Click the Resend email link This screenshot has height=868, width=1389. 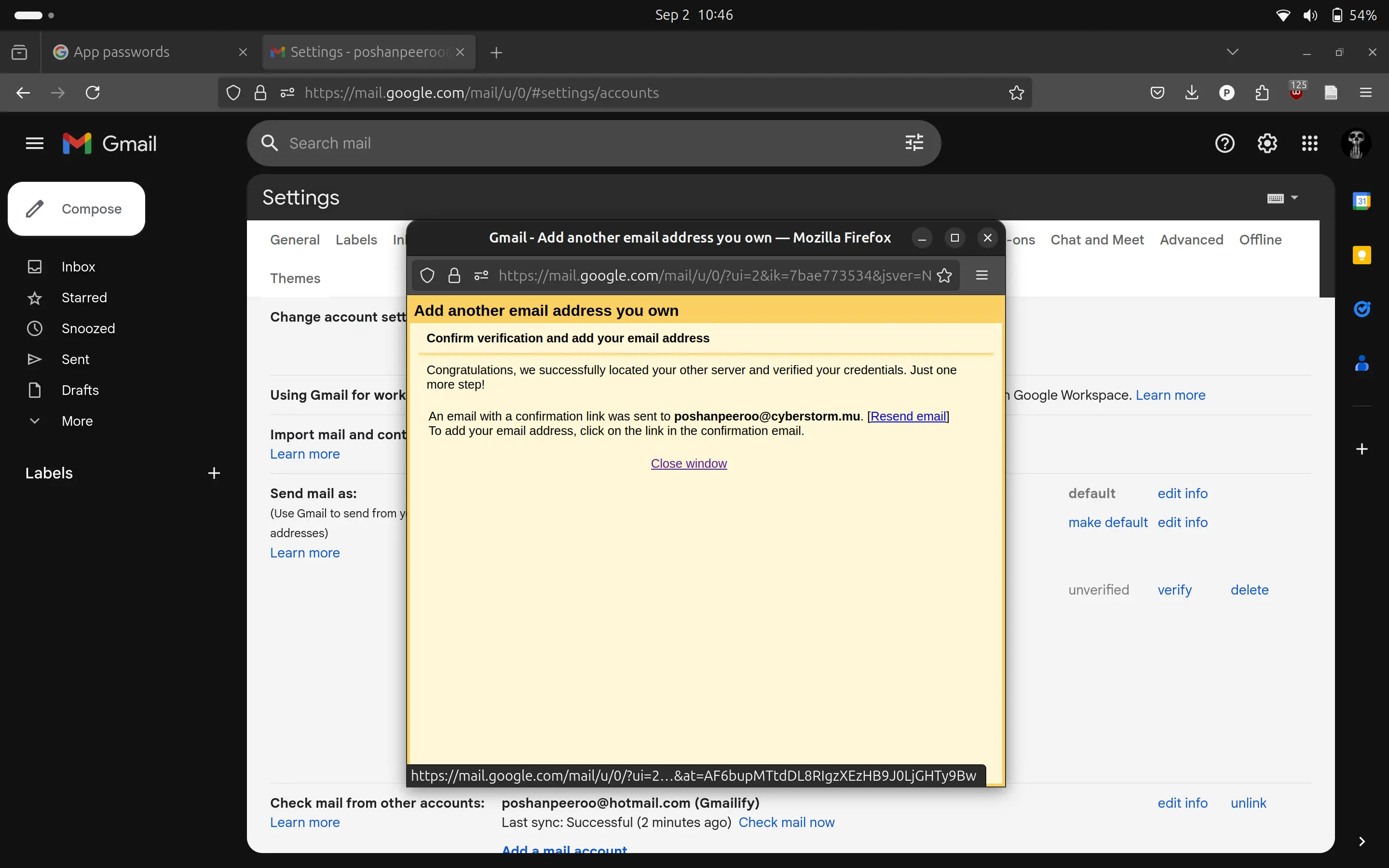coord(908,416)
